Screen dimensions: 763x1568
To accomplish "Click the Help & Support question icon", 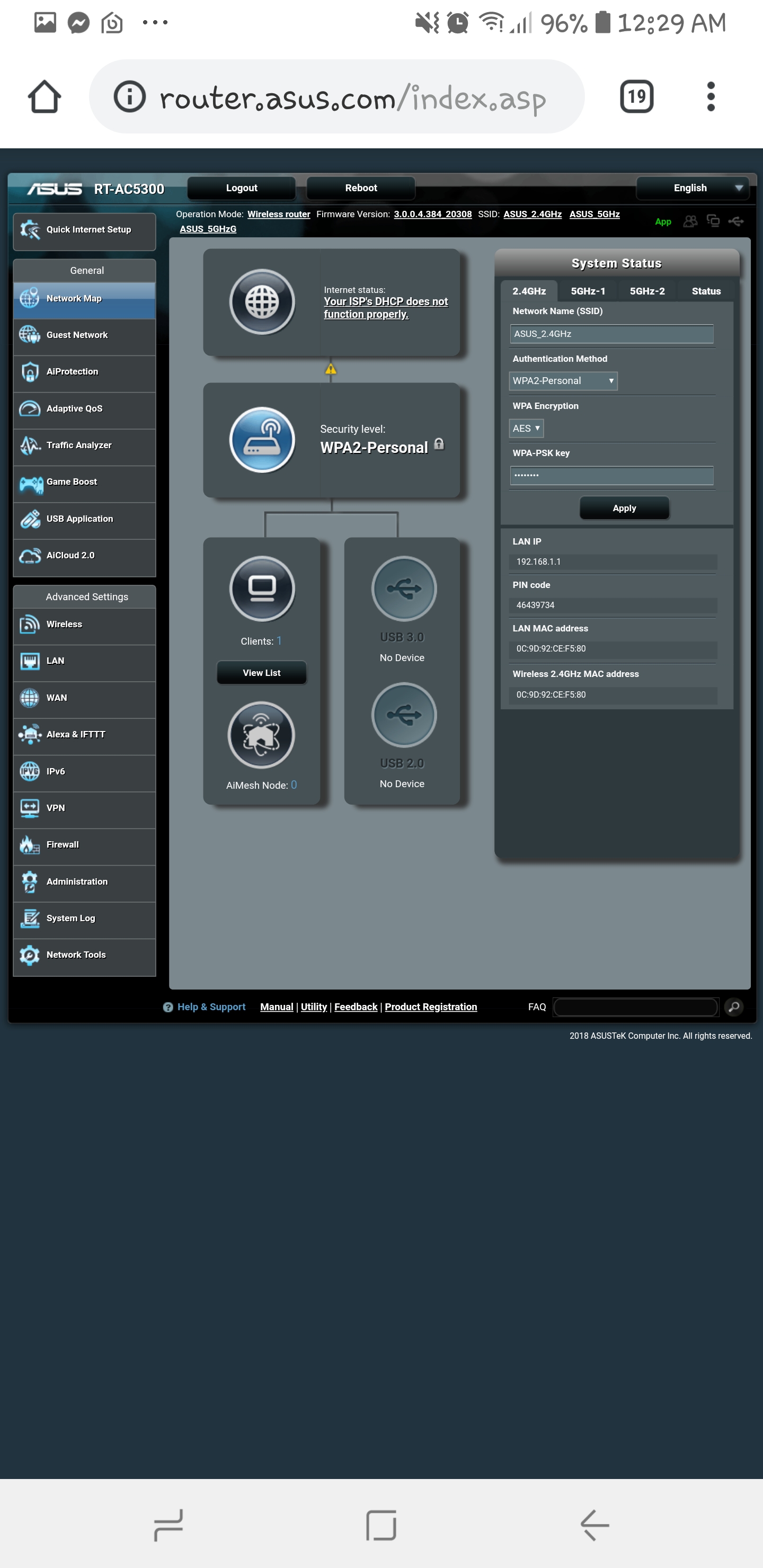I will [x=168, y=1008].
